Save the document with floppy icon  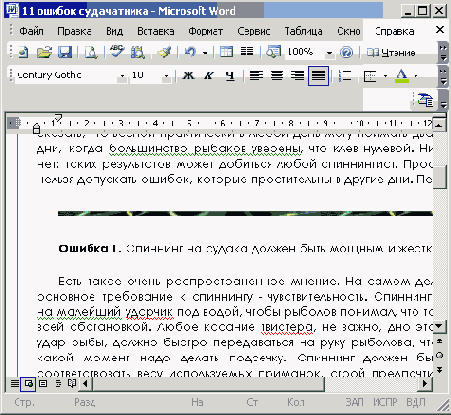[65, 52]
